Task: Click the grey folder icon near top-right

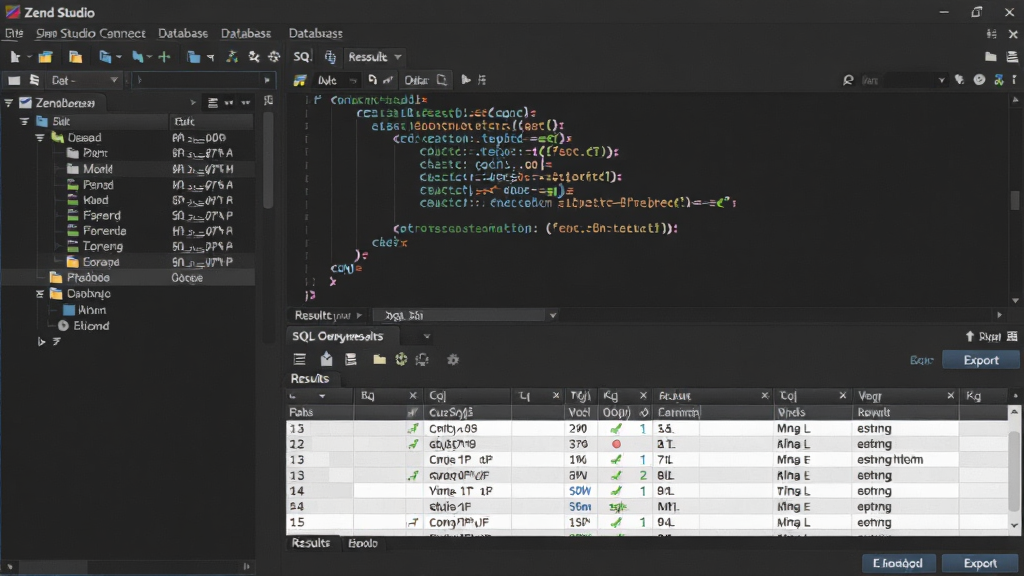Action: pos(991,57)
